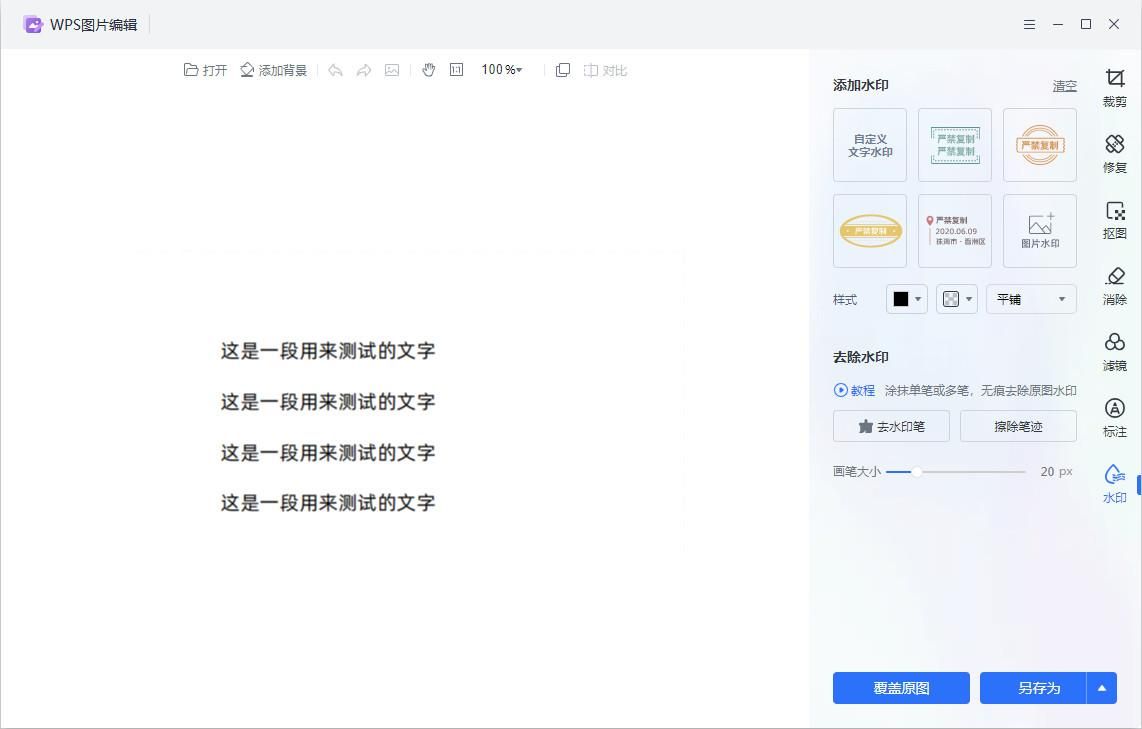The width and height of the screenshot is (1142, 729).
Task: Click the 另存为 save as button
Action: coord(1033,687)
